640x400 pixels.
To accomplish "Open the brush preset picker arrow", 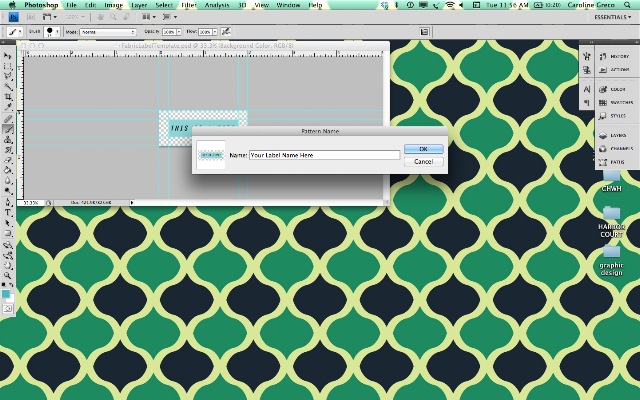I will pos(57,31).
